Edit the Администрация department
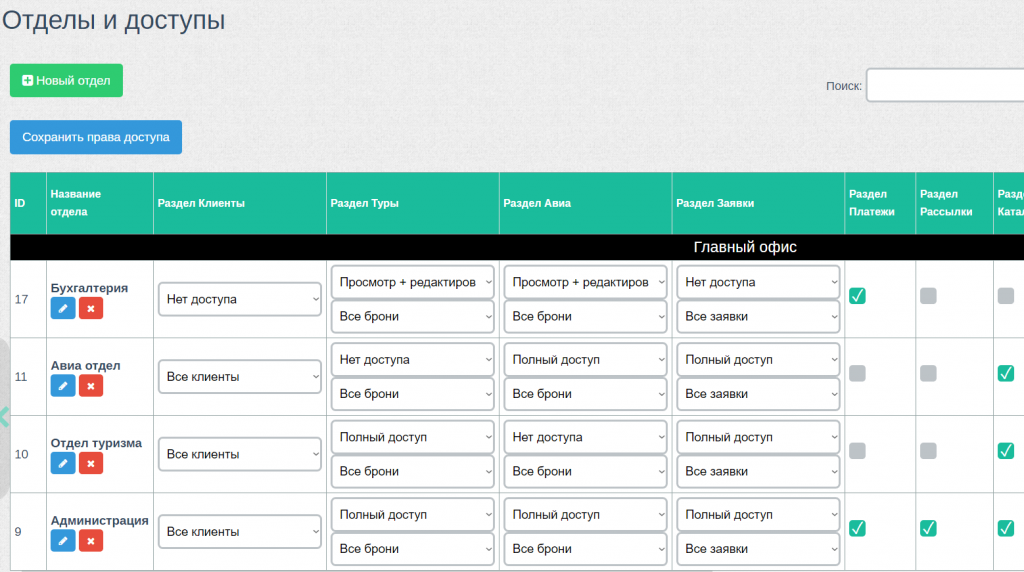 point(63,541)
